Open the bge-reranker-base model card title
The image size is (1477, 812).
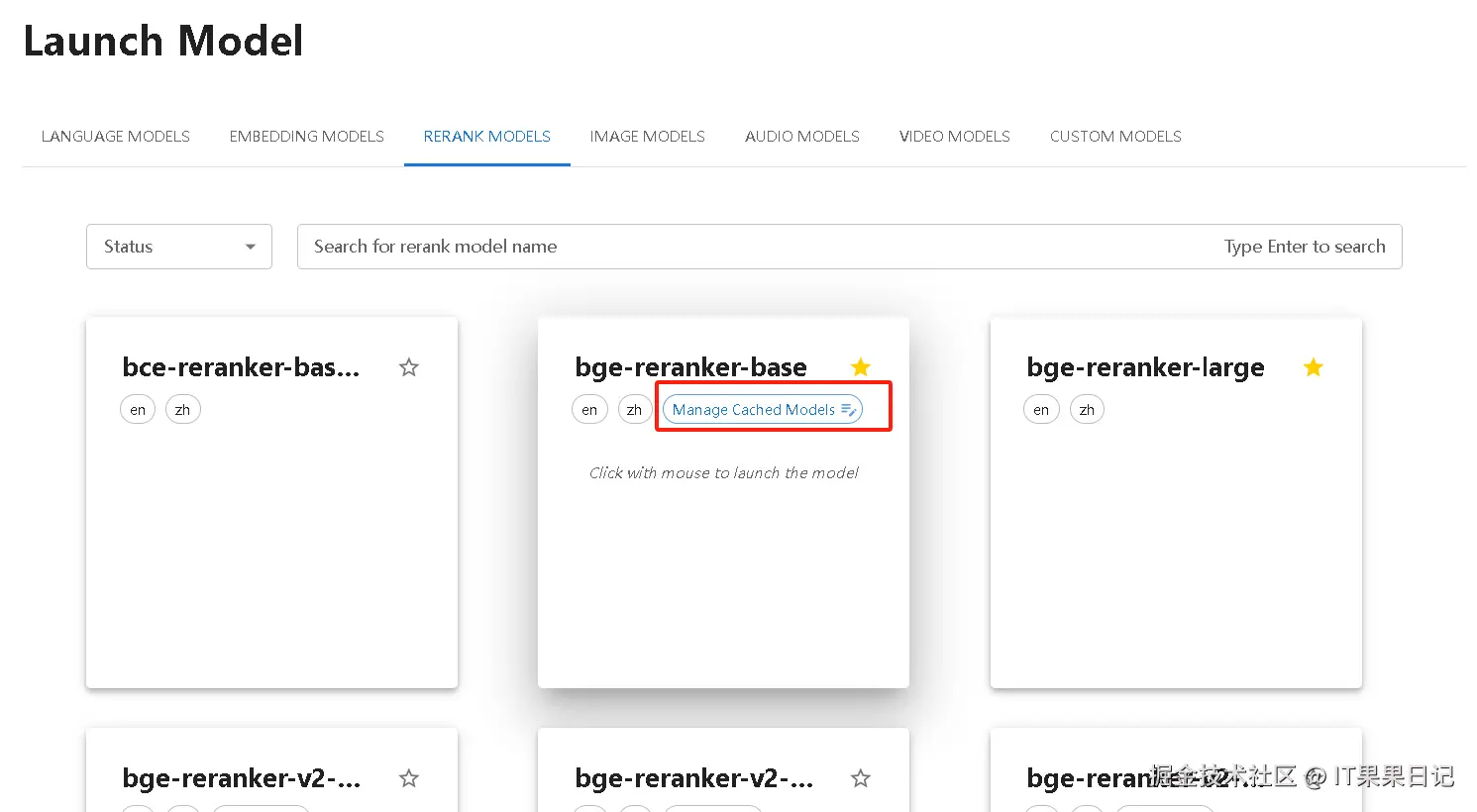[x=690, y=367]
